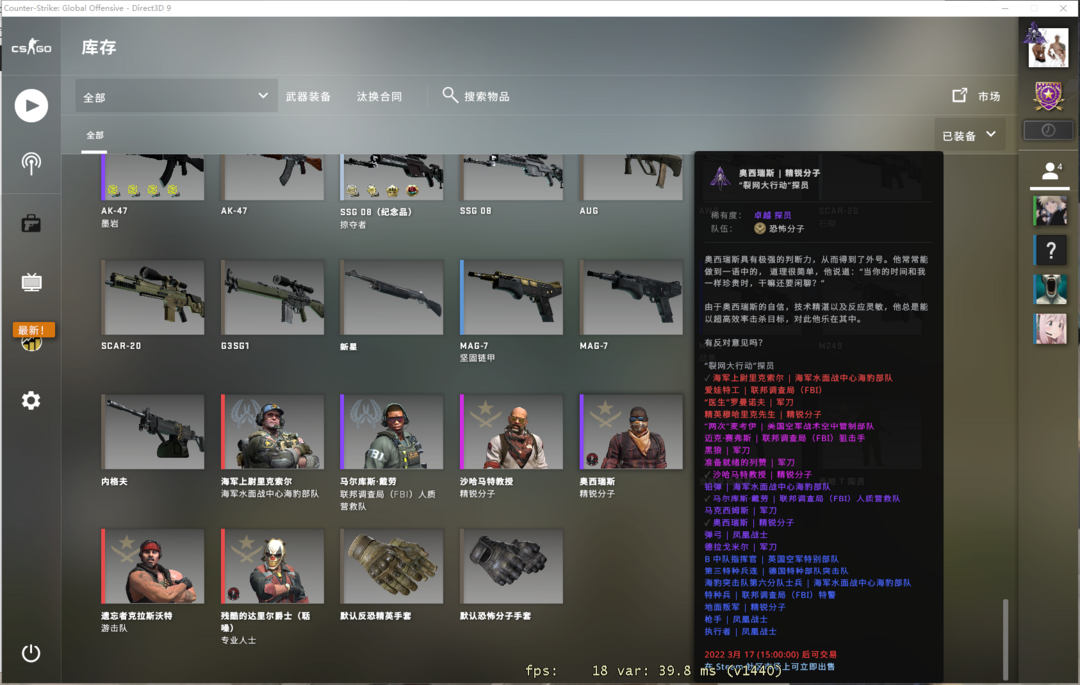The width and height of the screenshot is (1080, 685).
Task: Select the 全部 sub-tab
Action: coord(95,135)
